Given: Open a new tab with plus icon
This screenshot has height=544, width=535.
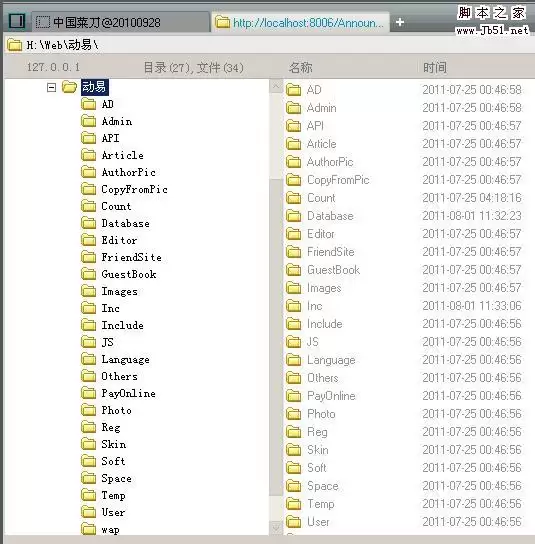Looking at the screenshot, I should tap(400, 22).
